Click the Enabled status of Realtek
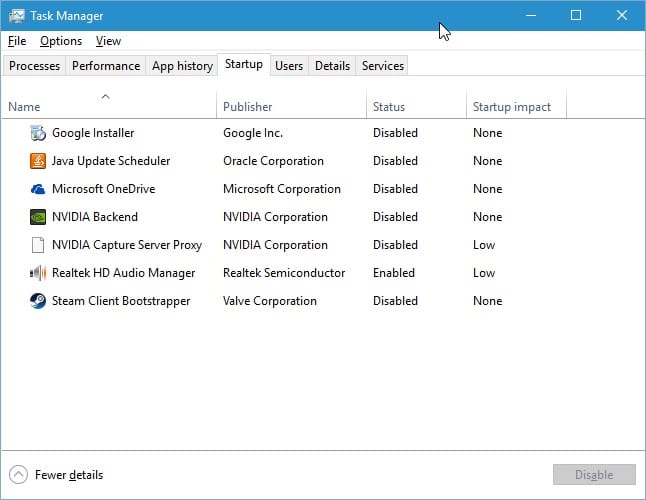Image resolution: width=646 pixels, height=500 pixels. [394, 273]
